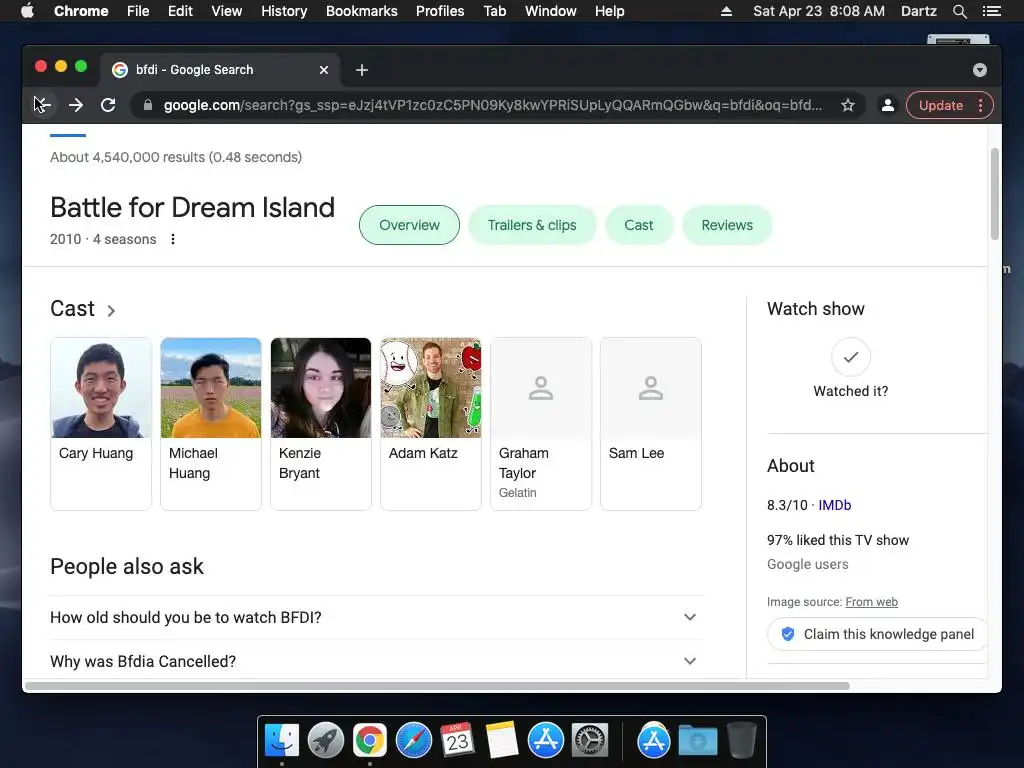Expand 'How old should you be to watch BFDI?'
The height and width of the screenshot is (768, 1024).
(x=376, y=617)
